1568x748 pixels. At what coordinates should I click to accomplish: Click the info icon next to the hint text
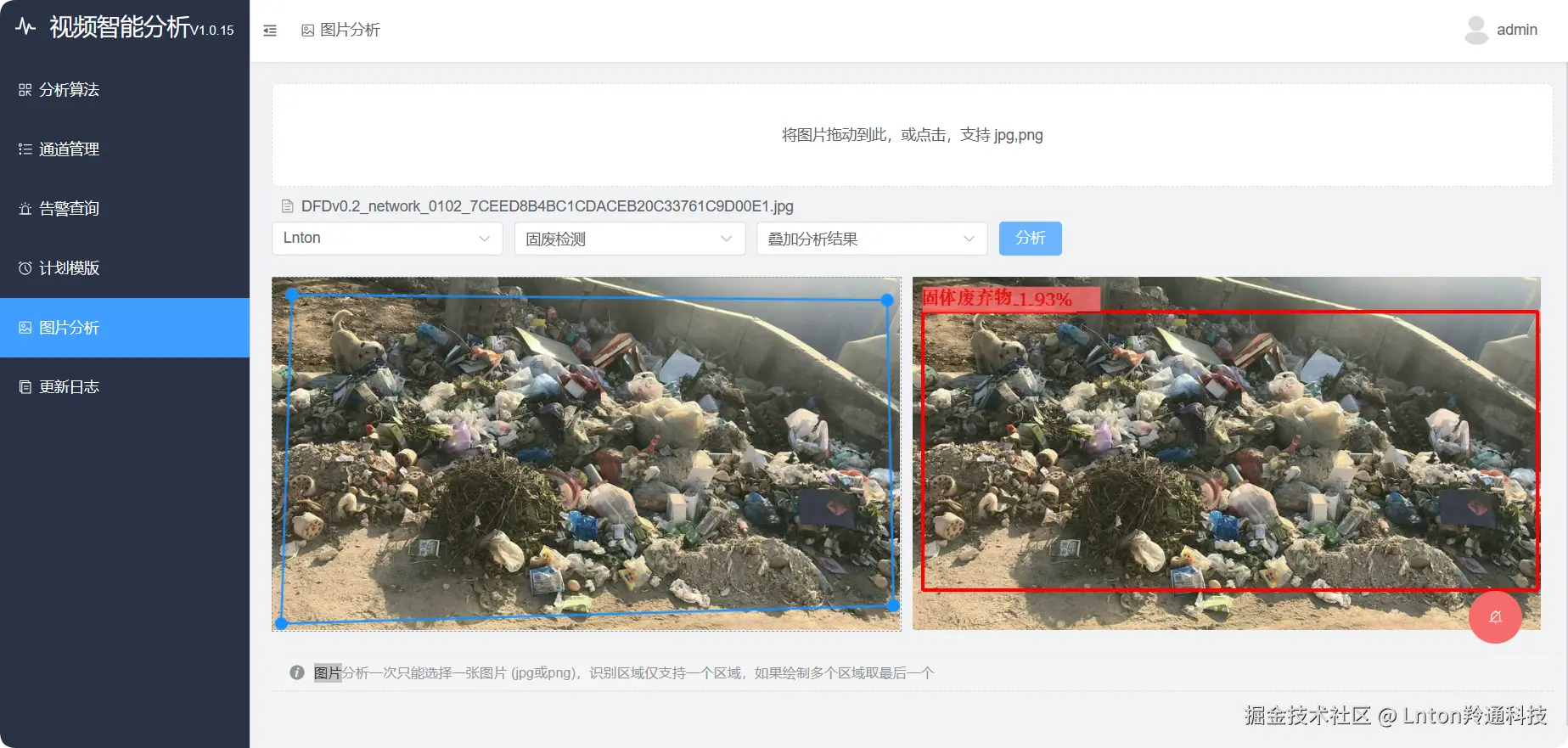tap(297, 672)
